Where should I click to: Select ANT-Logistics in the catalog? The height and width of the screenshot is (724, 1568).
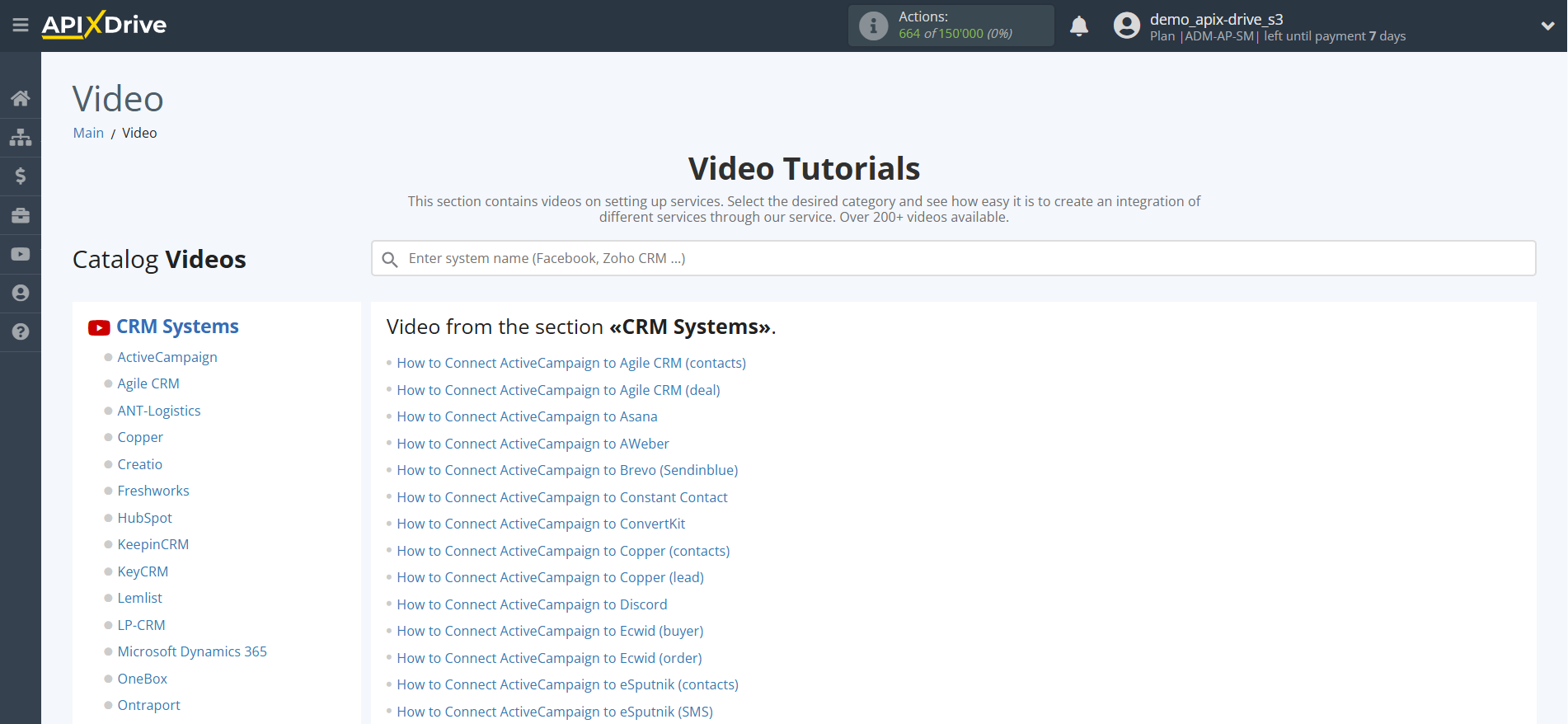pyautogui.click(x=159, y=411)
